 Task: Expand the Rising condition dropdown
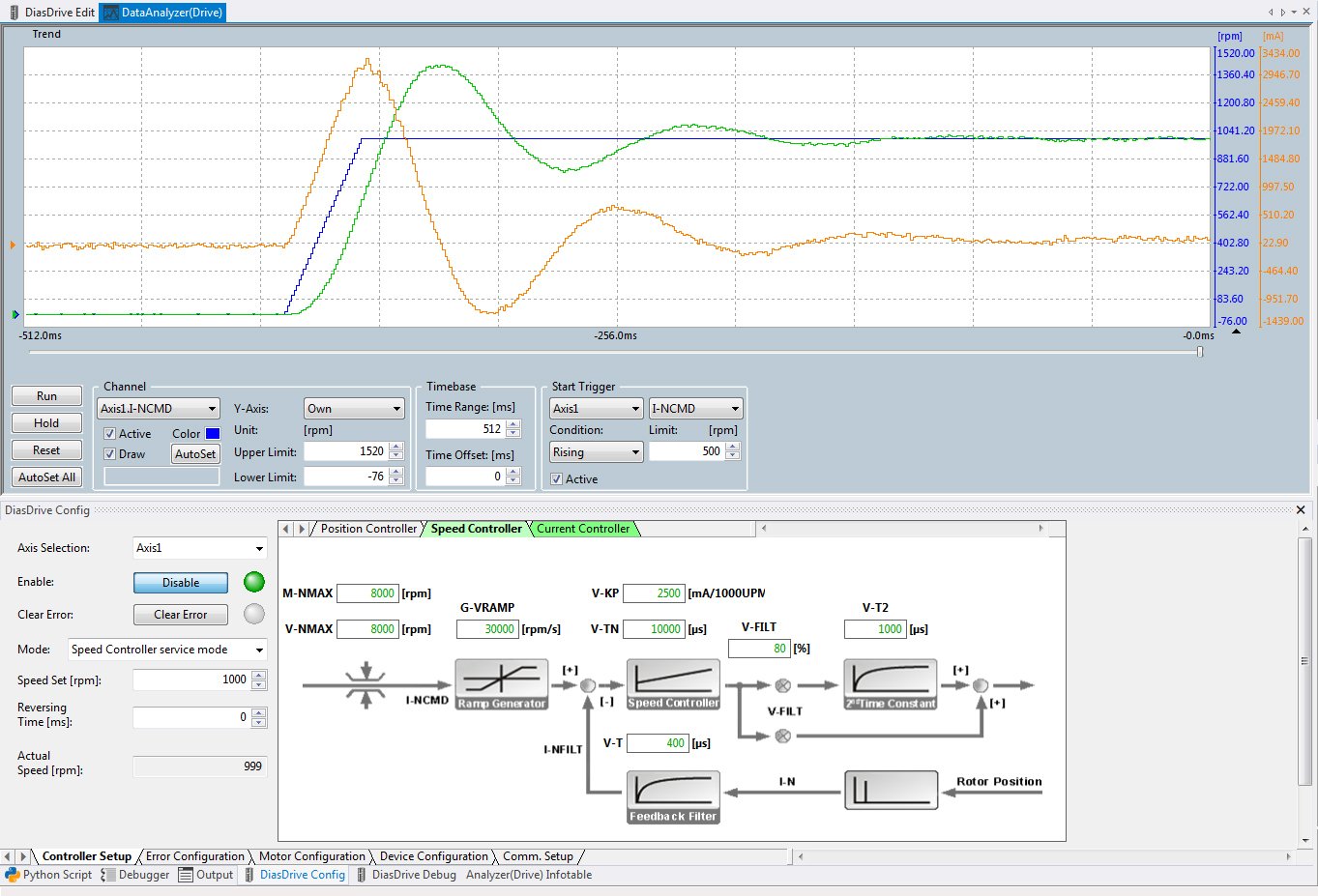click(596, 452)
